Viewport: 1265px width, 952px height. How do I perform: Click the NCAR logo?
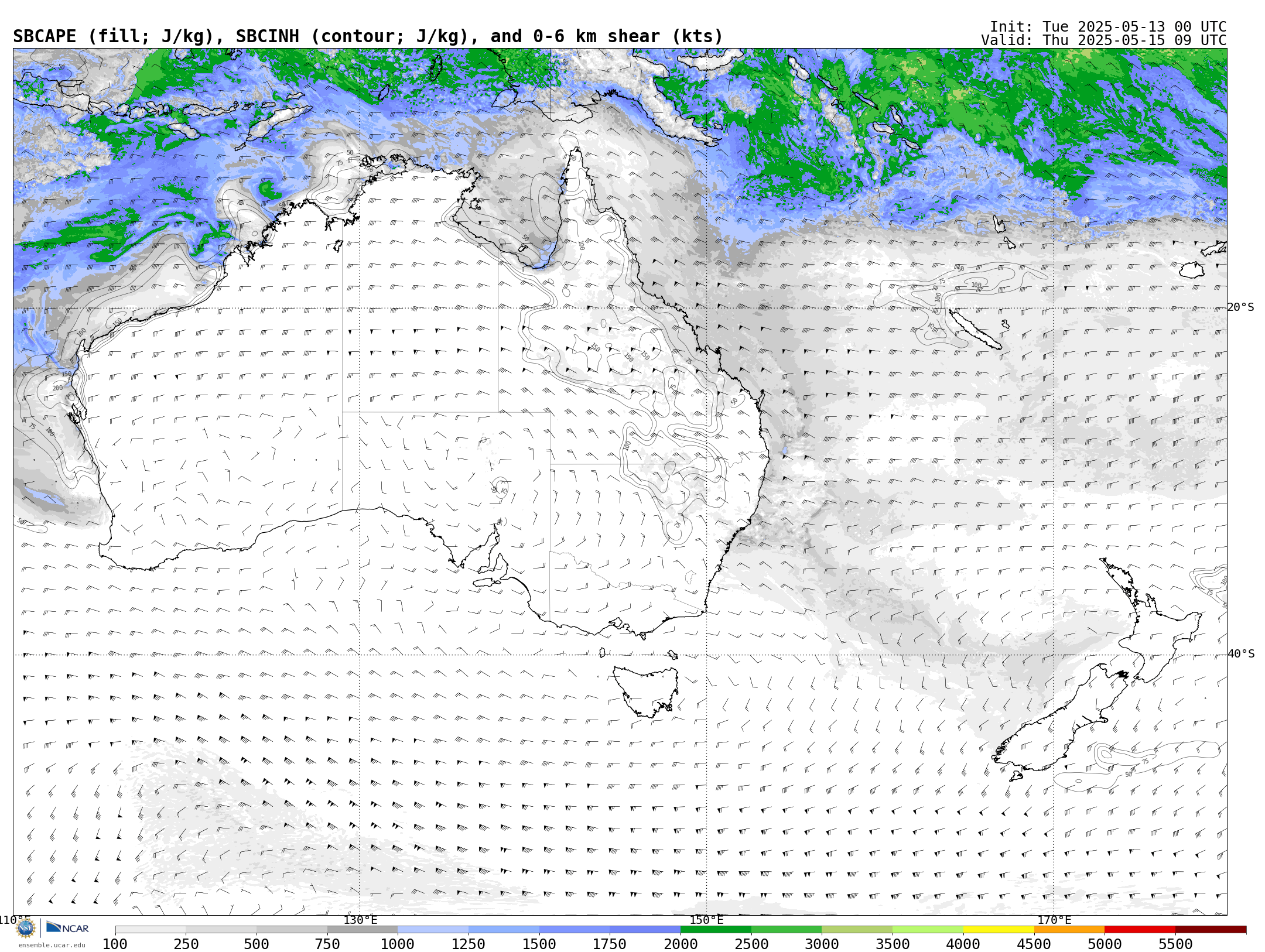coord(67,928)
